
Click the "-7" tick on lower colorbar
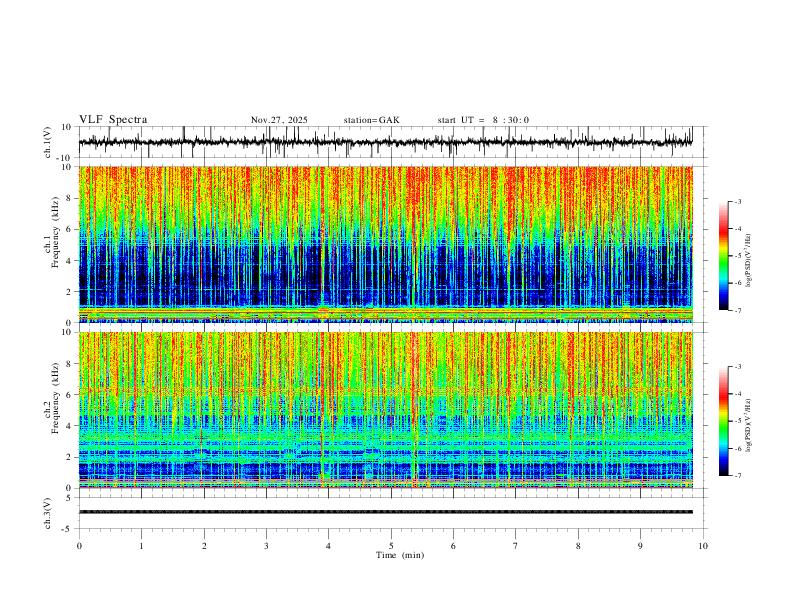pos(738,476)
